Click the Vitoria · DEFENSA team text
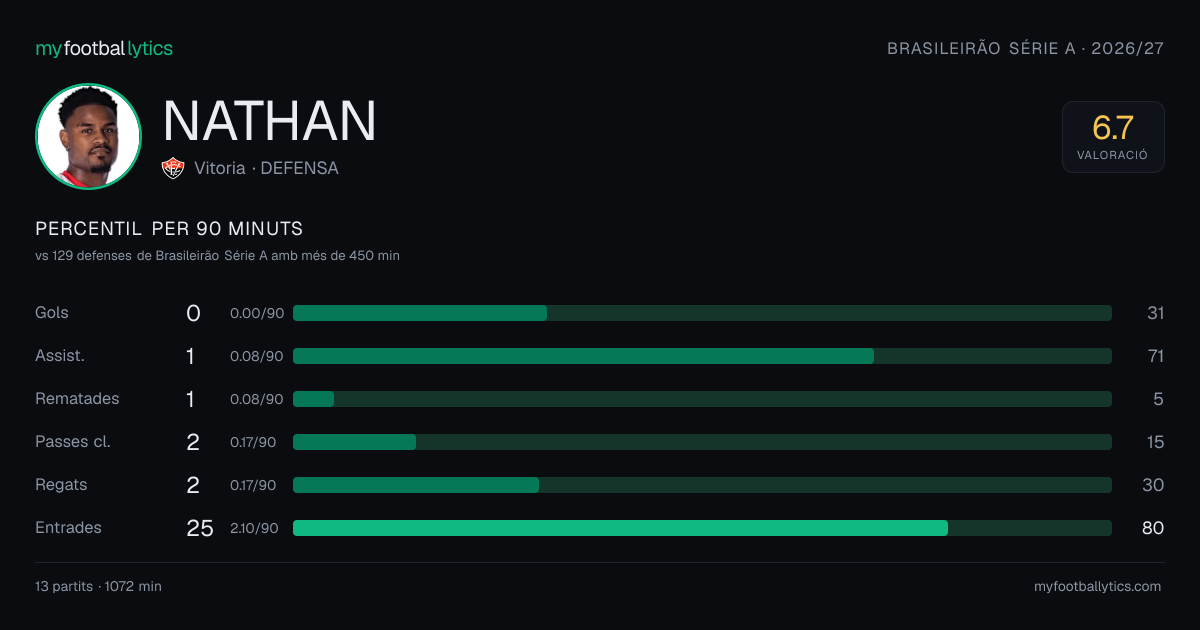 point(266,168)
